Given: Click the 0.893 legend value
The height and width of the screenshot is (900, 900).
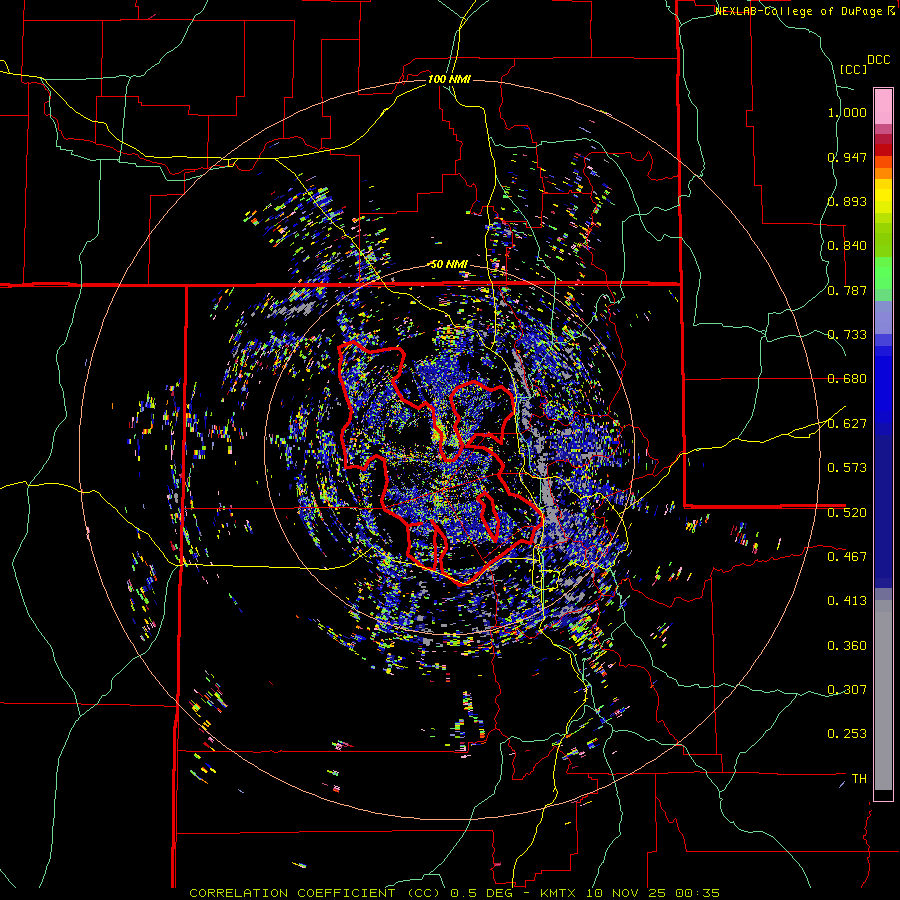Looking at the screenshot, I should [x=847, y=201].
